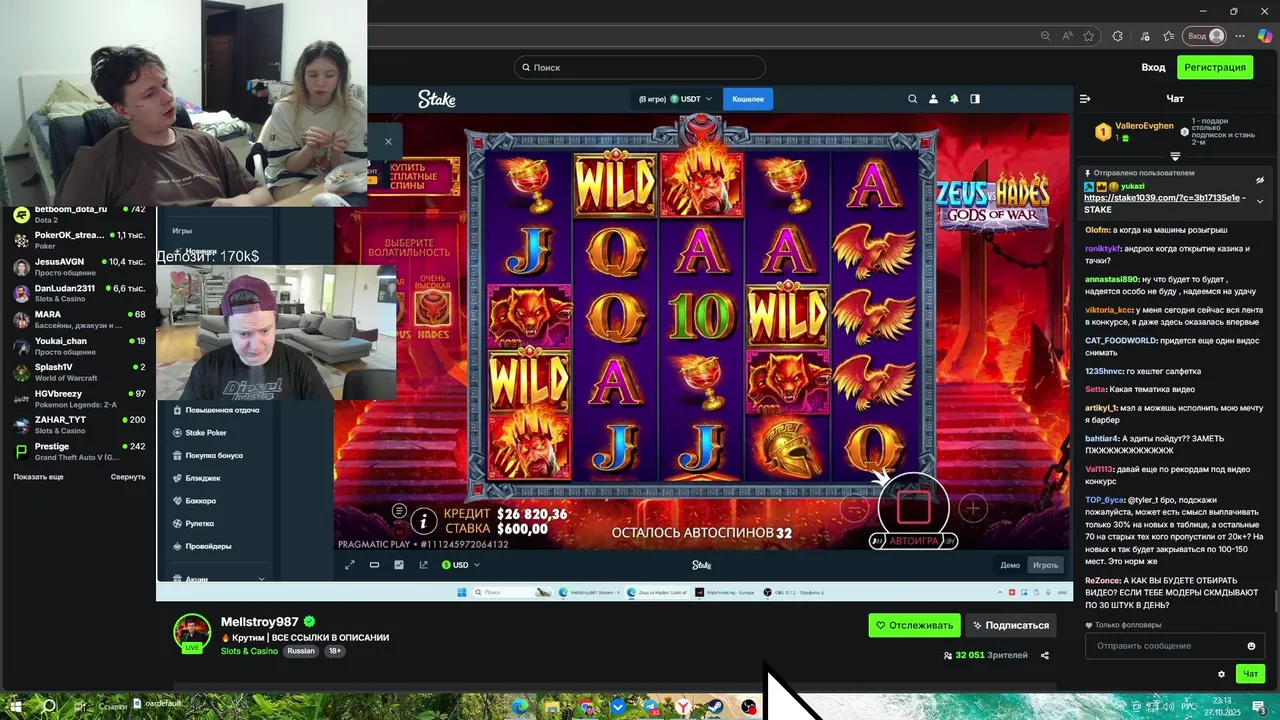Open the JesusAVGN channel in sidebar
This screenshot has height=720, width=1280.
tap(78, 267)
